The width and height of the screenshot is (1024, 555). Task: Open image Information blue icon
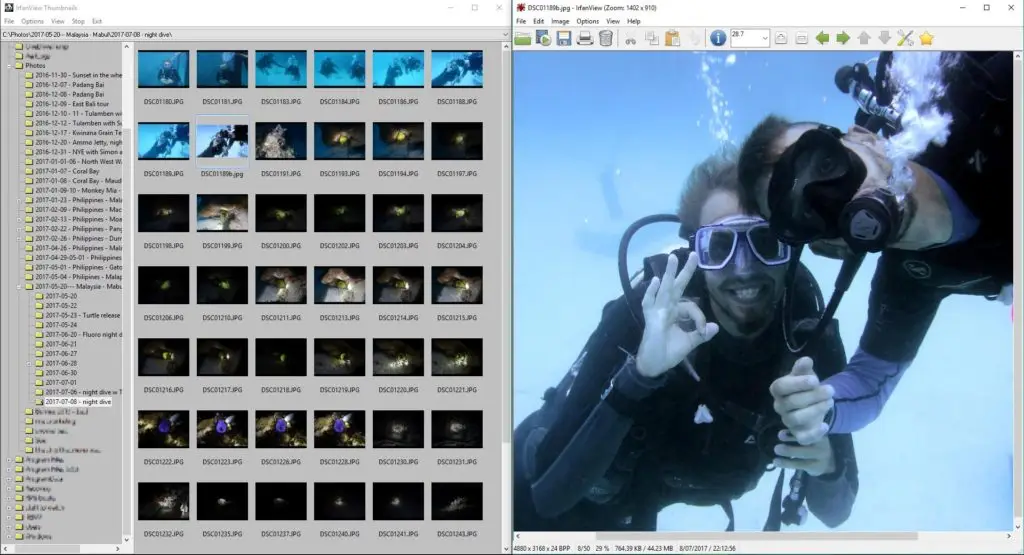pyautogui.click(x=717, y=38)
